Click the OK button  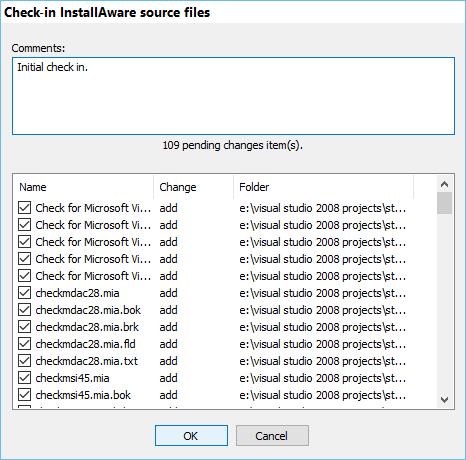coord(191,436)
